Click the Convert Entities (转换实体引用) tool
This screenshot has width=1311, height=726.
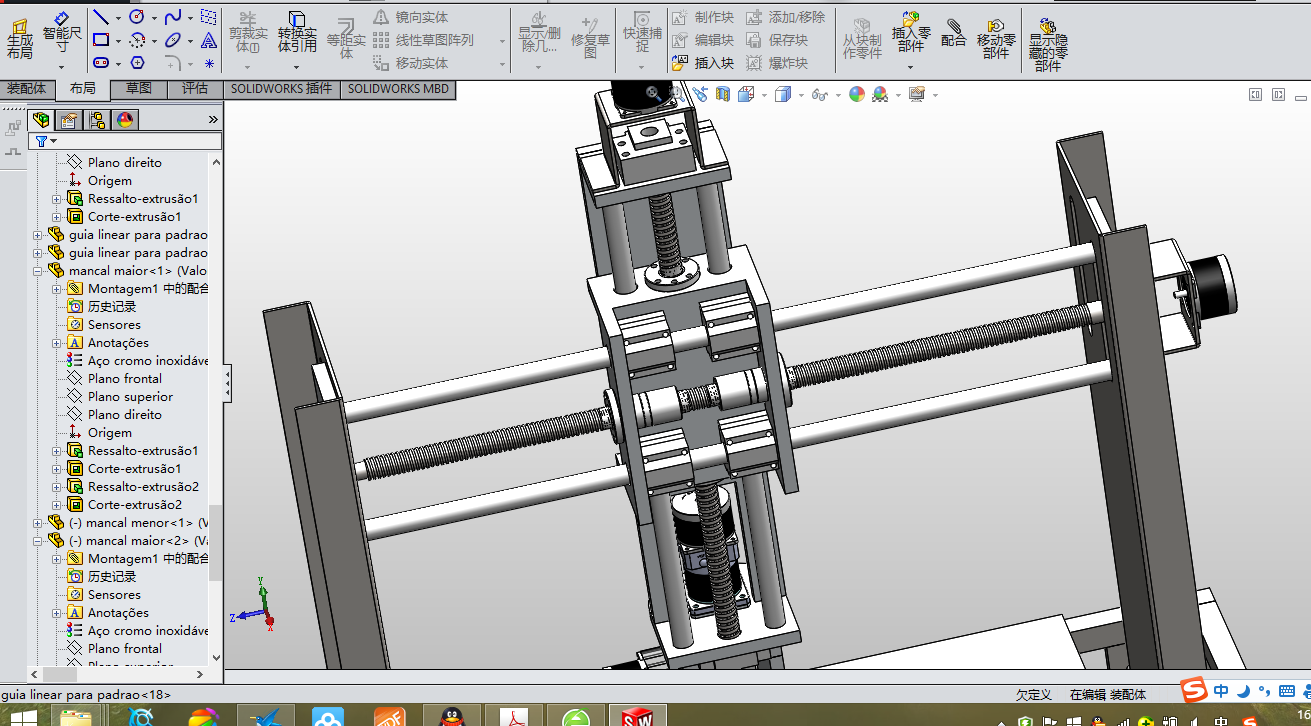click(297, 33)
